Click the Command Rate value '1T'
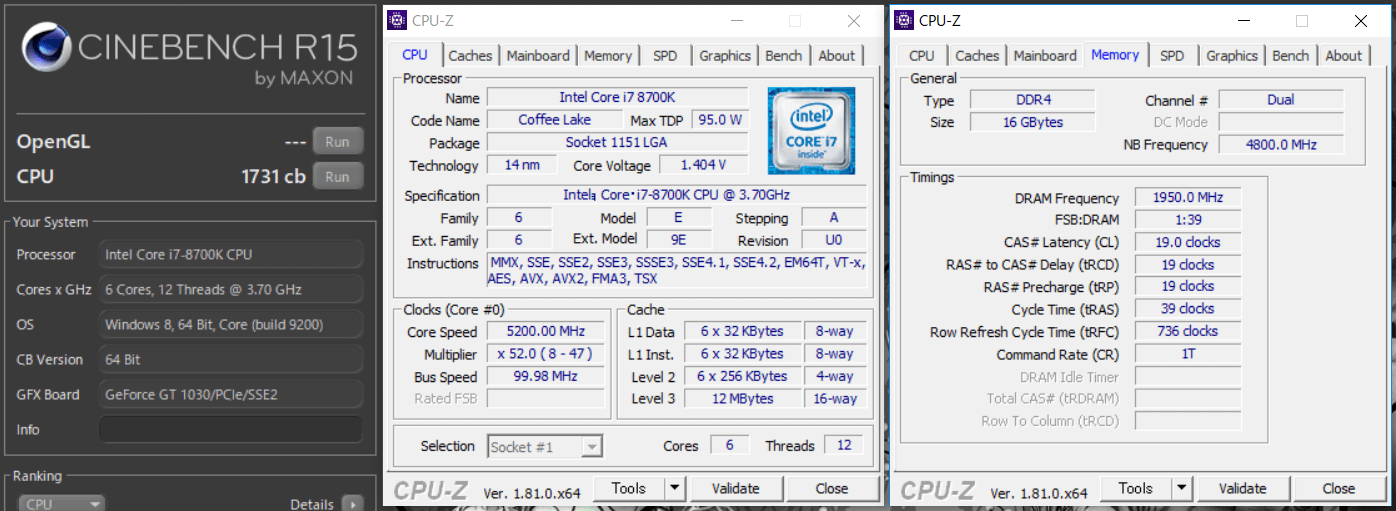This screenshot has width=1396, height=511. tap(1188, 354)
